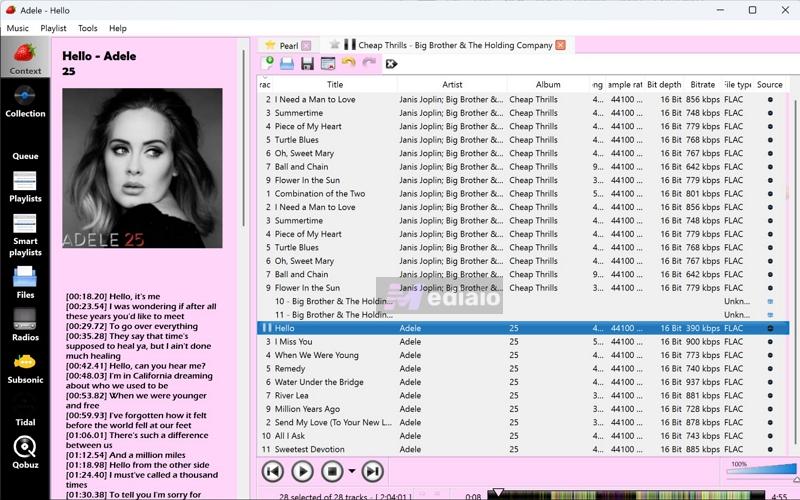Viewport: 800px width, 500px height.
Task: Close the Pearl playlist tab
Action: point(306,45)
